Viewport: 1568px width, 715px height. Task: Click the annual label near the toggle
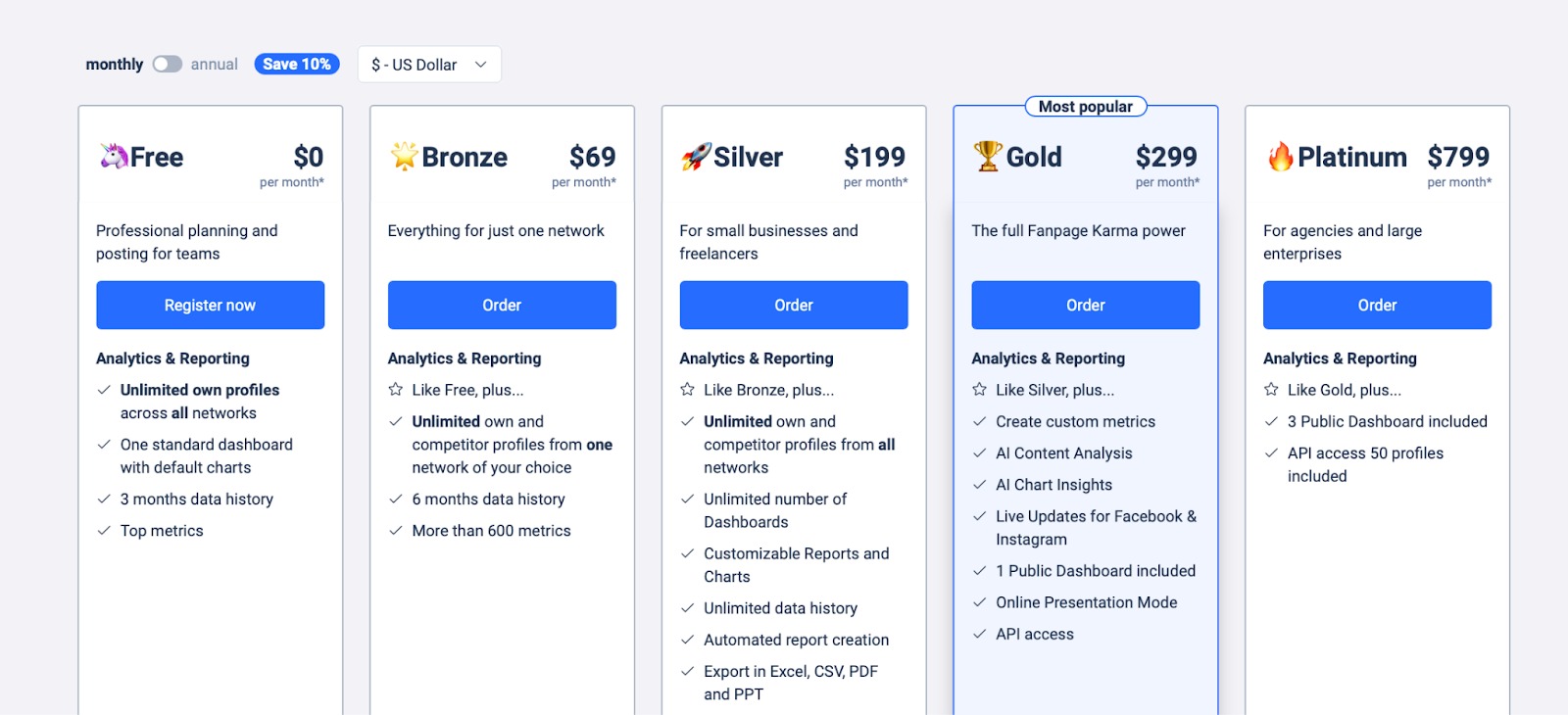[x=214, y=64]
